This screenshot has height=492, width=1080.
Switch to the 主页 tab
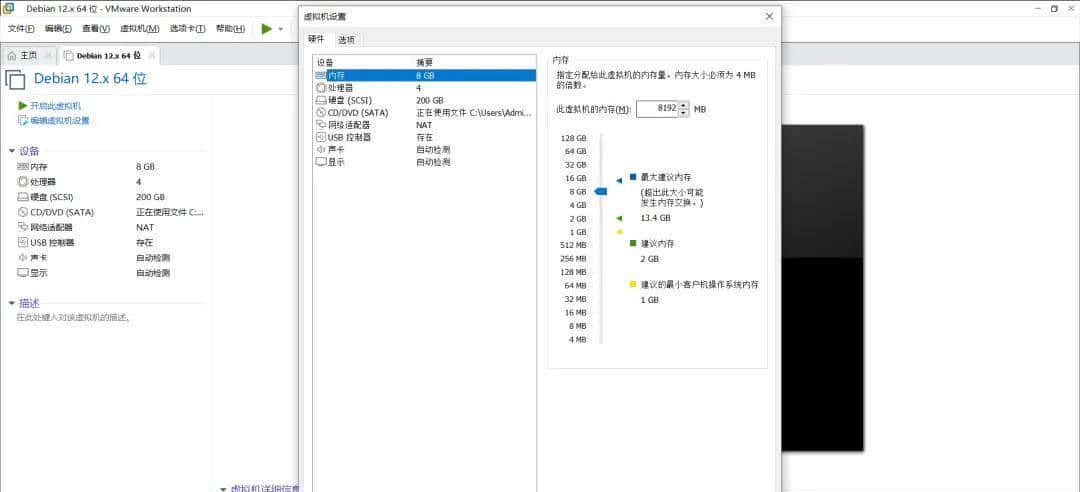pyautogui.click(x=29, y=55)
